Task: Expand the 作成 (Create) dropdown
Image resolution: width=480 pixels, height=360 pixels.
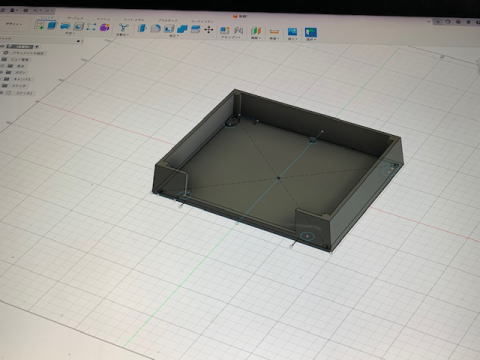Action: click(x=69, y=33)
